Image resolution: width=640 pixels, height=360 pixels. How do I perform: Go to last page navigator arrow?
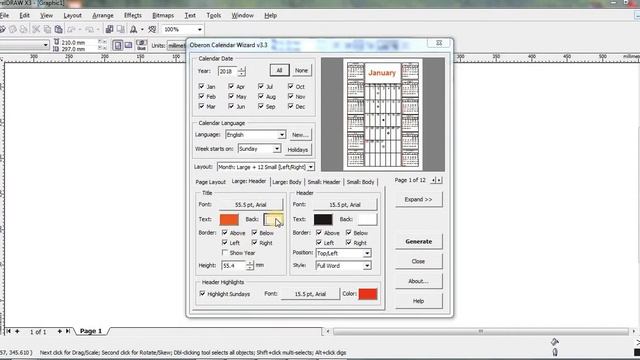(68, 331)
